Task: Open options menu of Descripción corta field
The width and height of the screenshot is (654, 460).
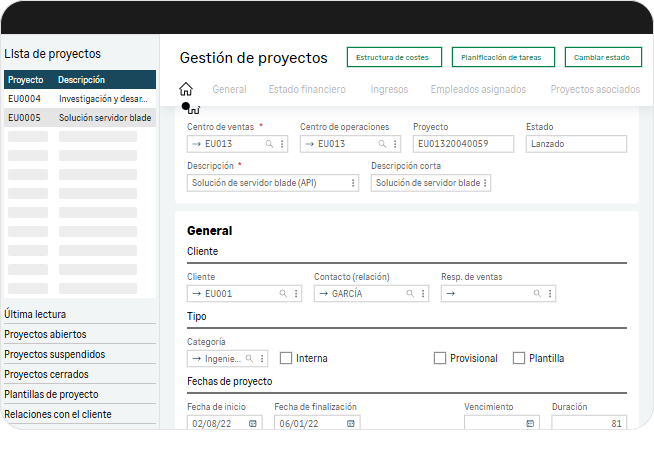Action: (x=485, y=183)
